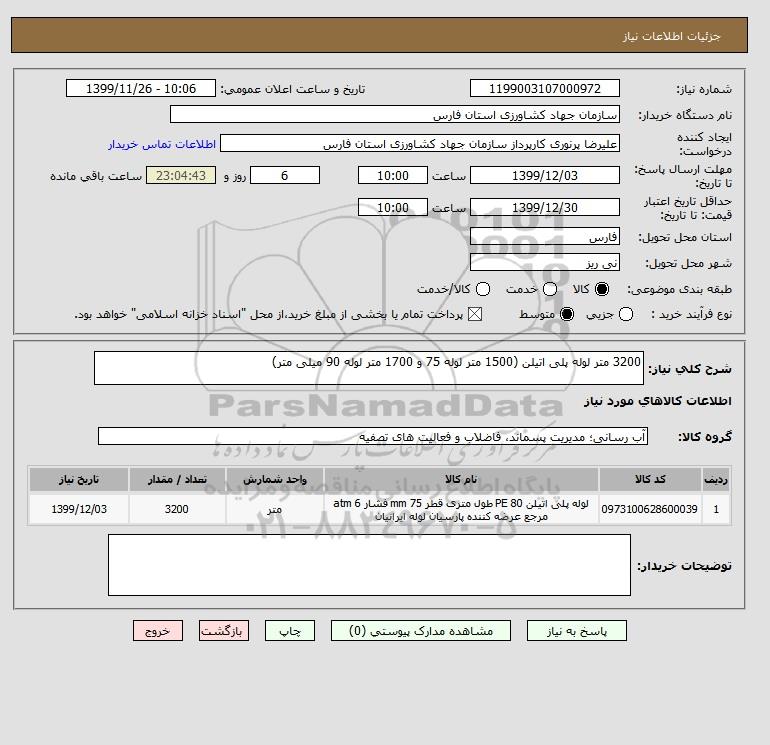
Task: Click the response deadline time field
Action: (x=393, y=175)
